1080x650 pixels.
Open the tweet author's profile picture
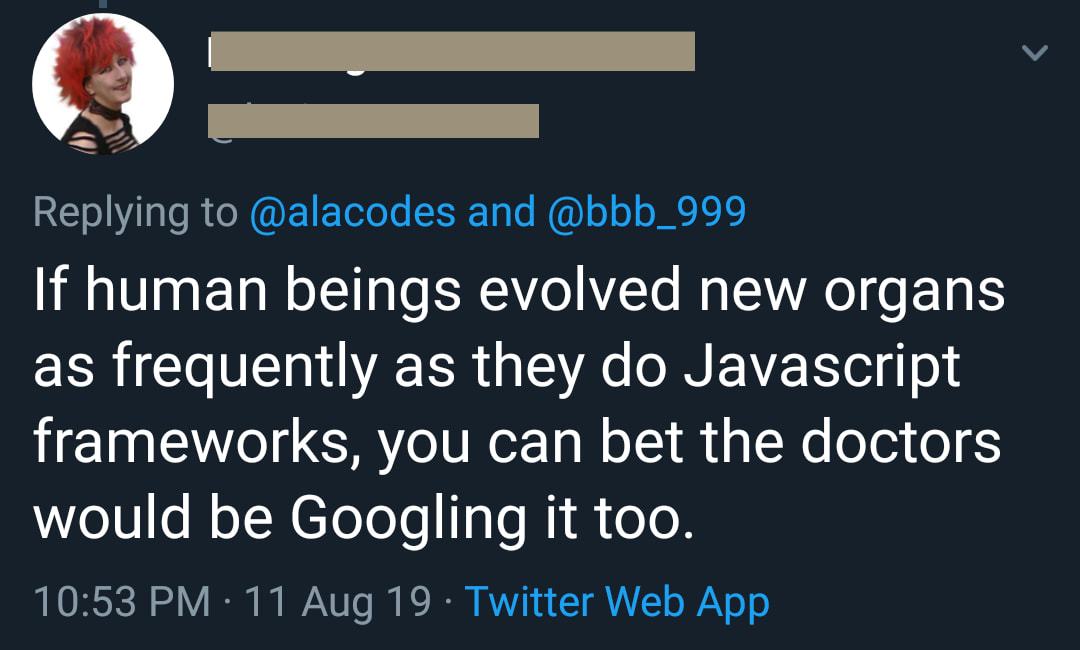(x=103, y=84)
